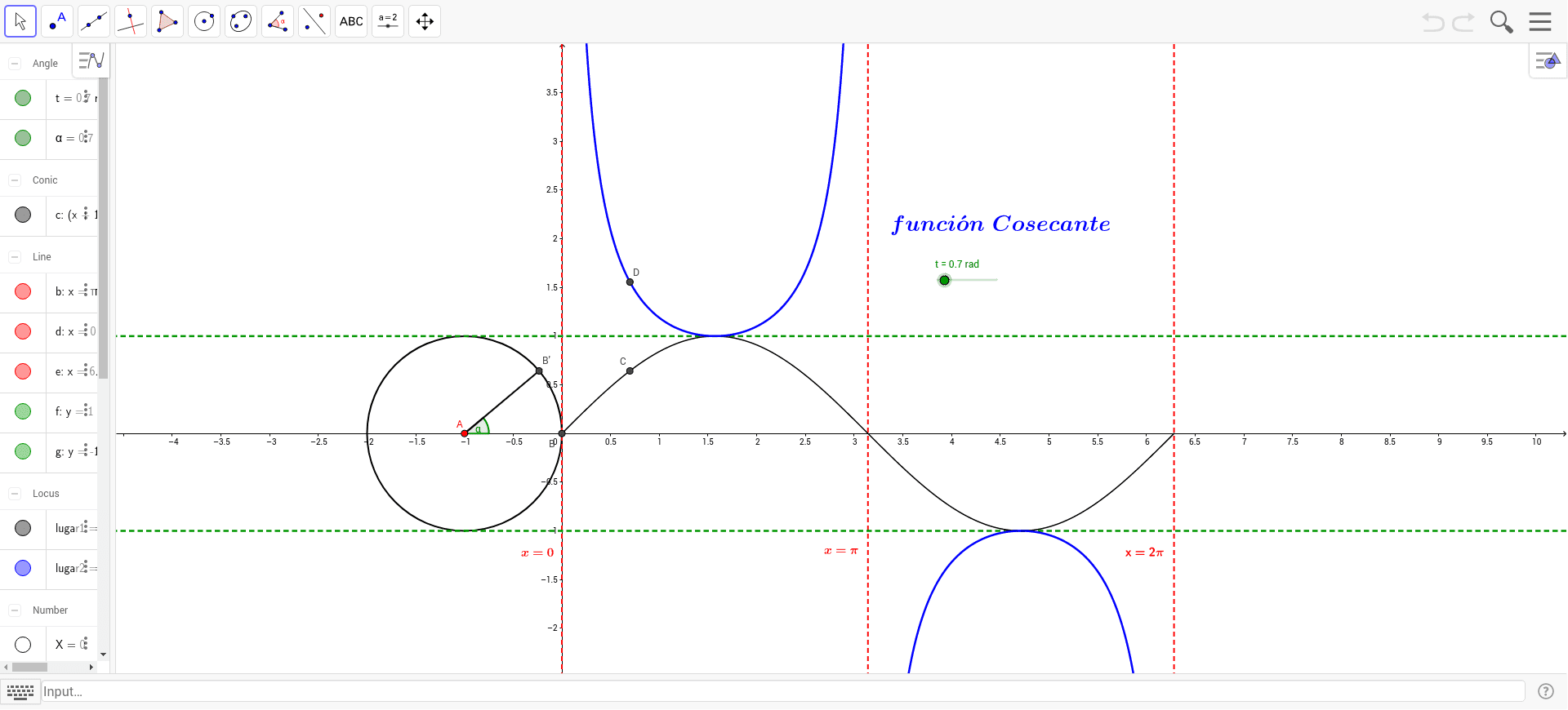
Task: Undo the last action
Action: (1433, 22)
